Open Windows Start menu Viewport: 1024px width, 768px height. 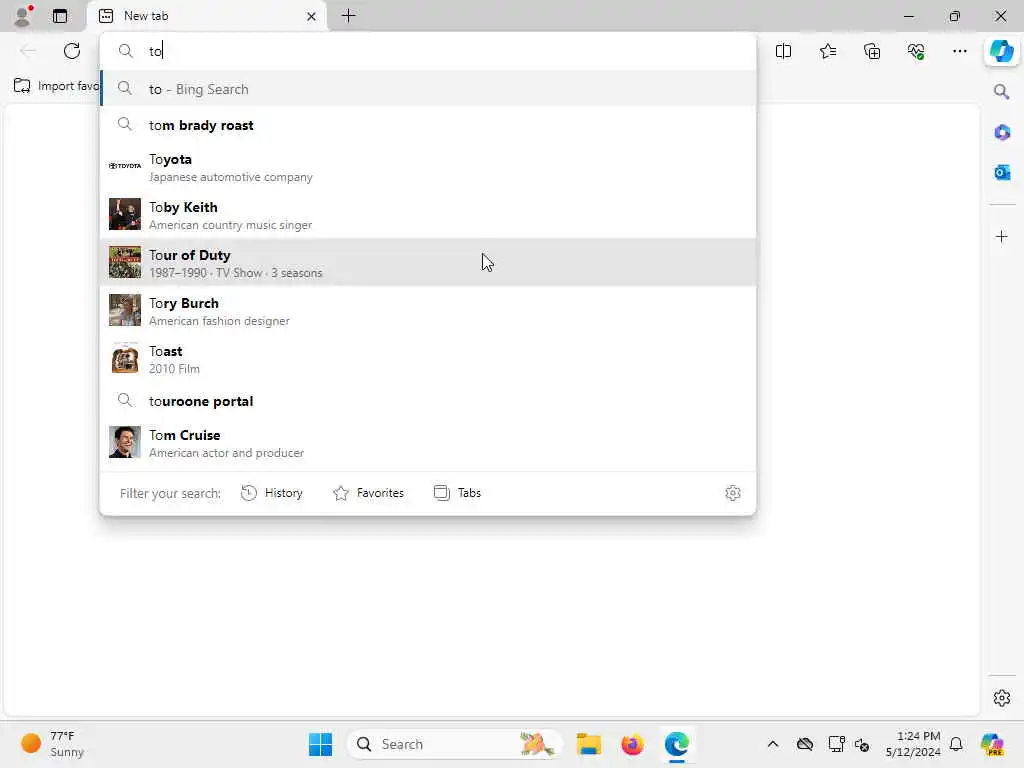click(x=320, y=744)
